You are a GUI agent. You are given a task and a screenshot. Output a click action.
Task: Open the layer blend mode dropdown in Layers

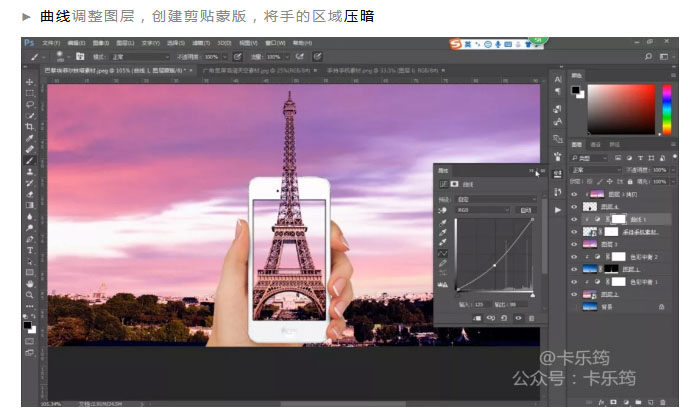[595, 170]
